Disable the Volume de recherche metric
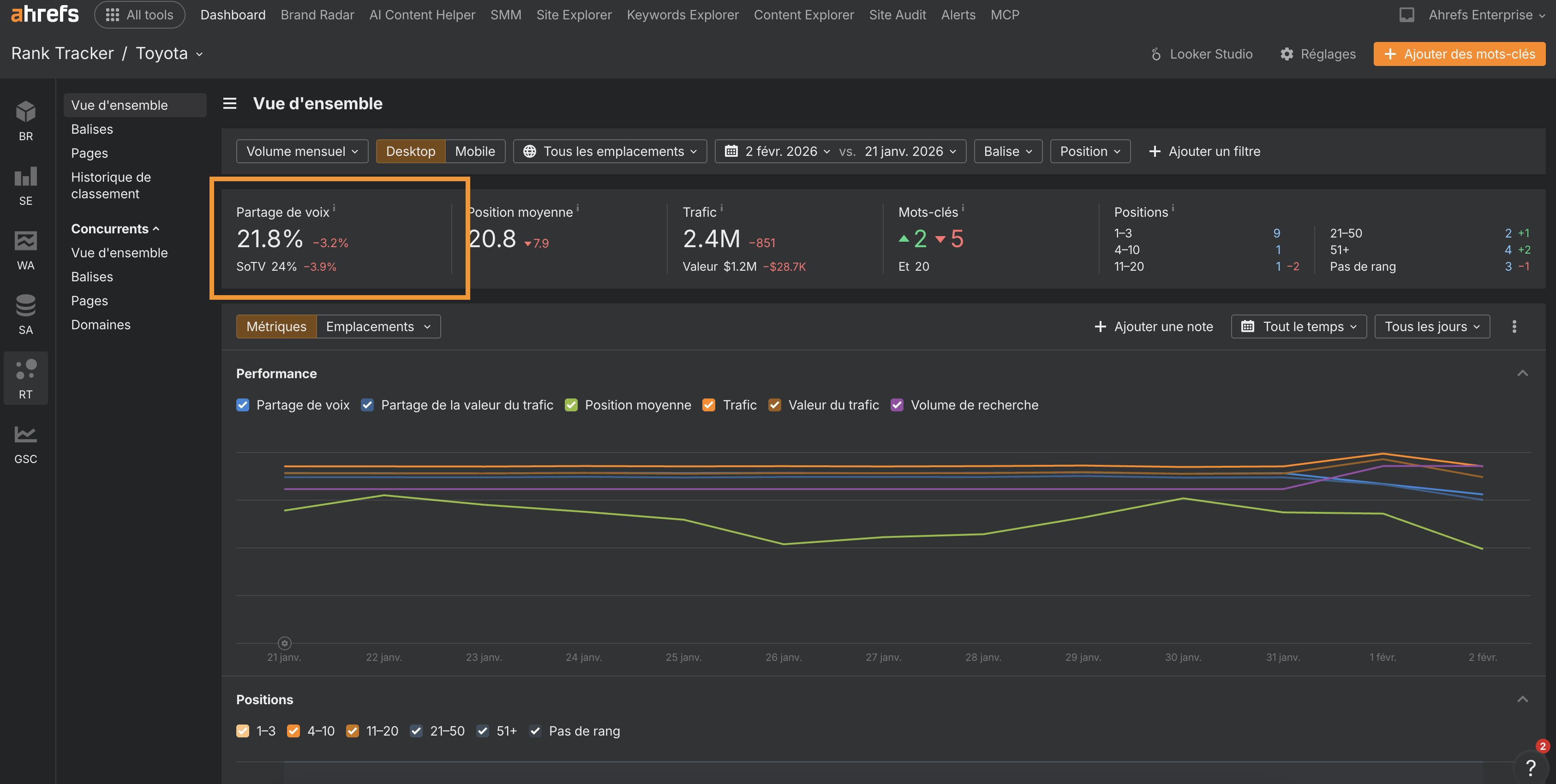The width and height of the screenshot is (1556, 784). 897,404
